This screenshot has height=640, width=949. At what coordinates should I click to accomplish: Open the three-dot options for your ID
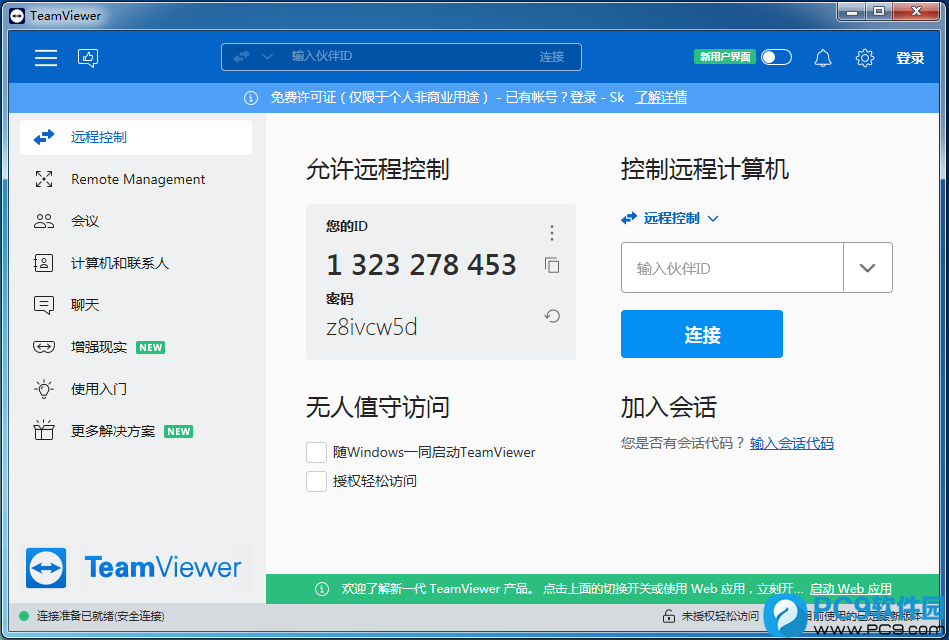click(551, 233)
